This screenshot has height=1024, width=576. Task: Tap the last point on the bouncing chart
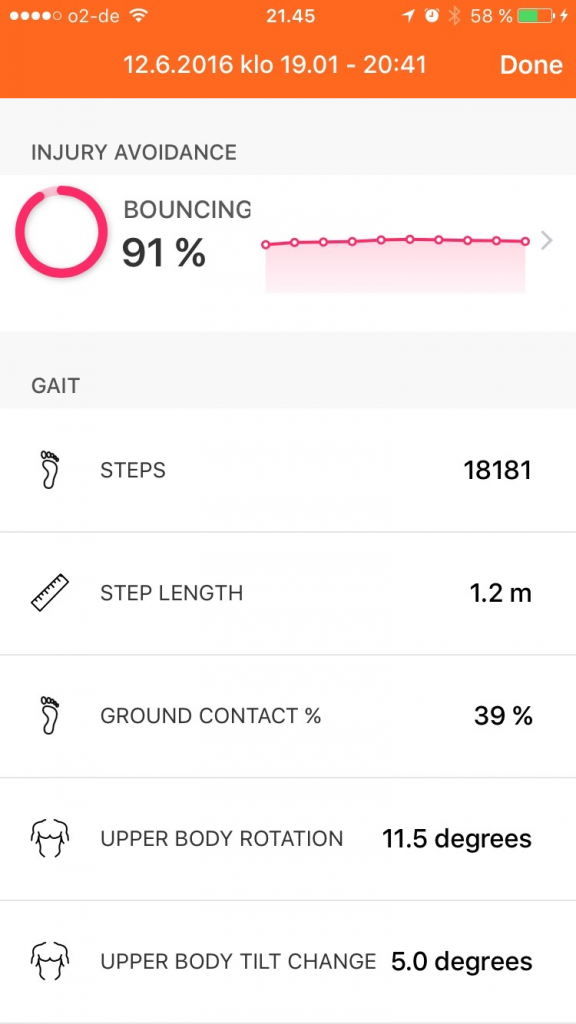pos(525,242)
